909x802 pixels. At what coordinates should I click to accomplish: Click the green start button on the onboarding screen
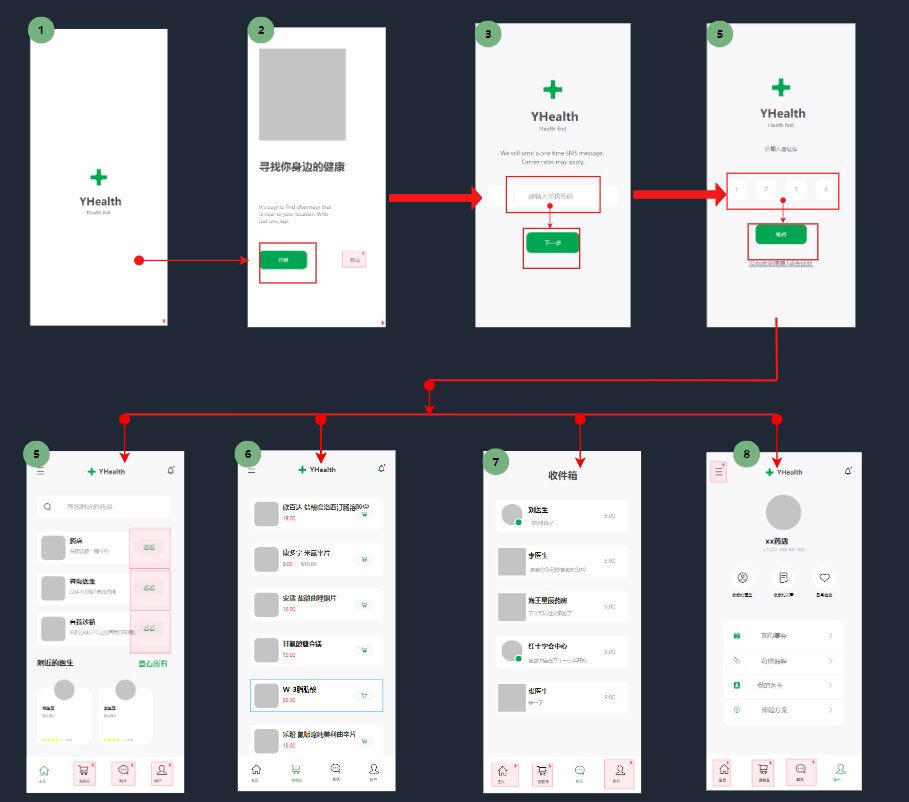click(283, 260)
